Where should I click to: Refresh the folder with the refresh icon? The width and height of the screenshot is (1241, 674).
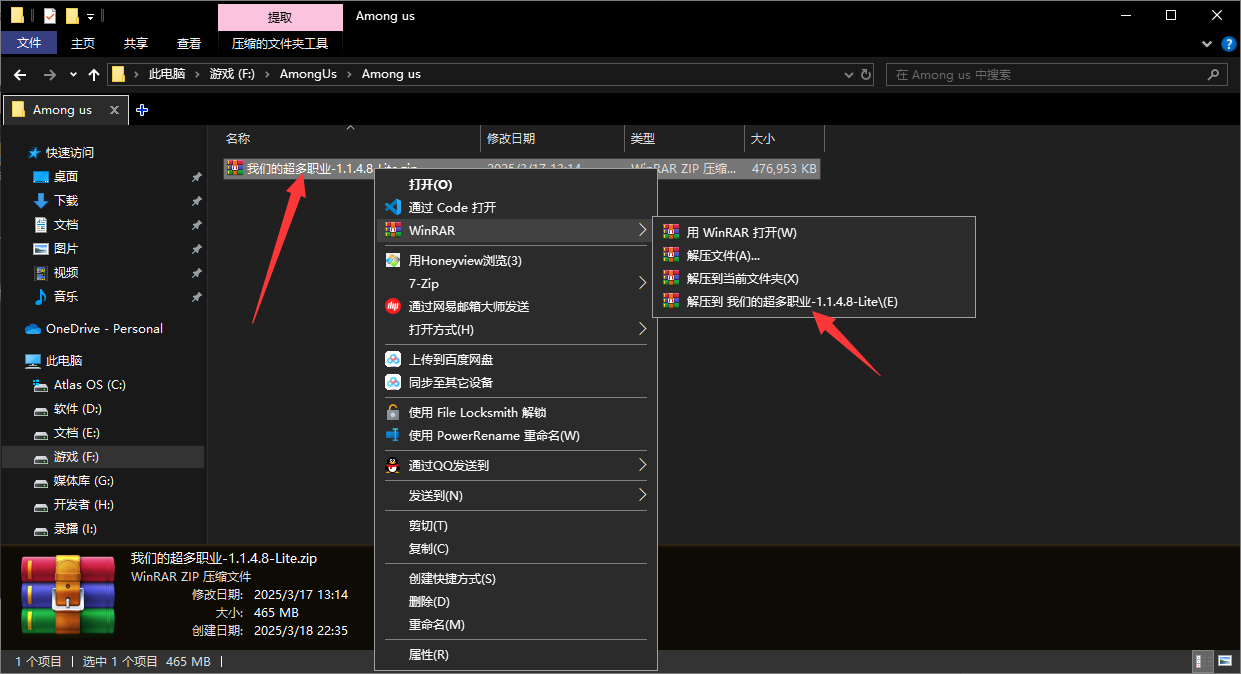(x=866, y=75)
